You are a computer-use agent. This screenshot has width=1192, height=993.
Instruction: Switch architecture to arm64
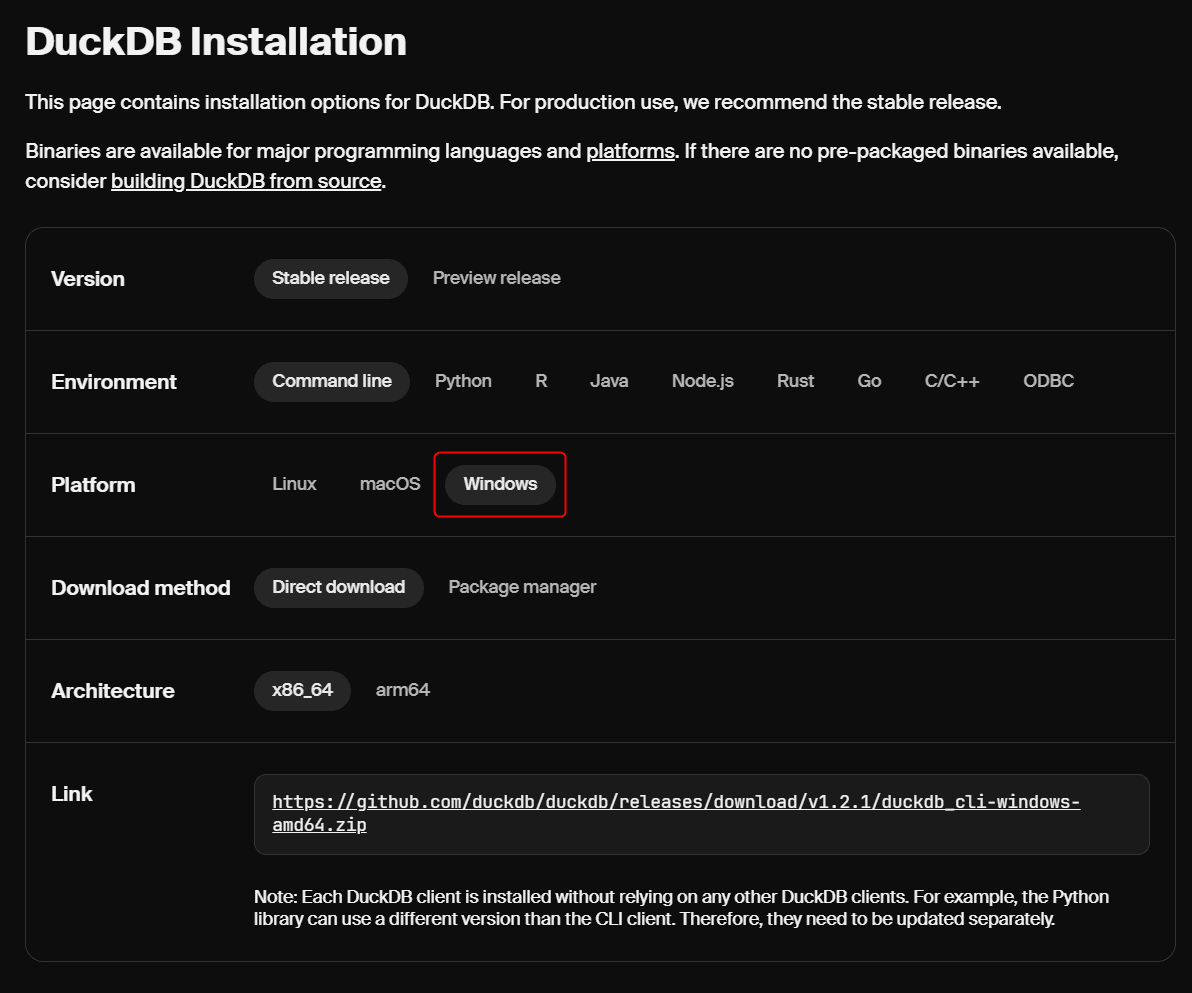coord(403,690)
